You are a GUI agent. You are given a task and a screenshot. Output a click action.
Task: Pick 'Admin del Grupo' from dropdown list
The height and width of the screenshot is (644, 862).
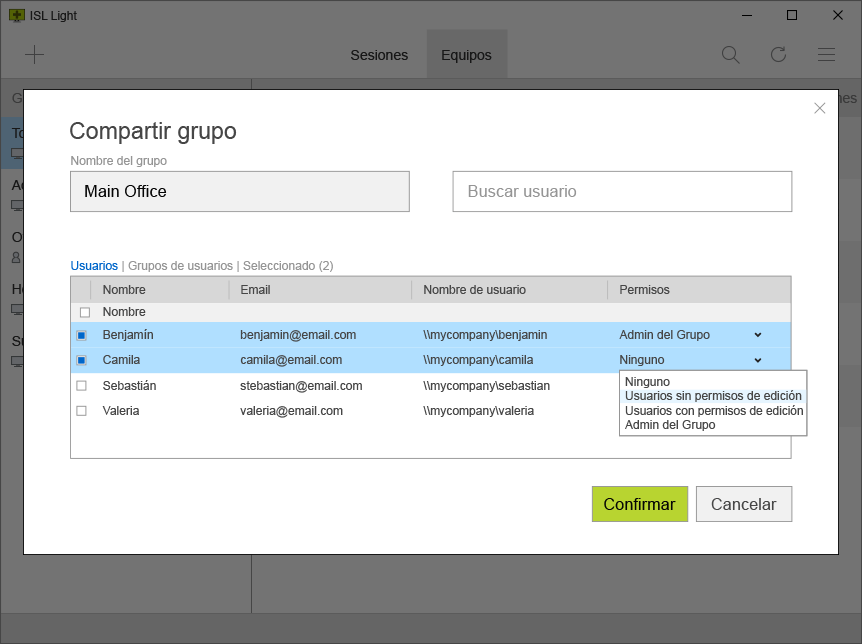pos(670,425)
